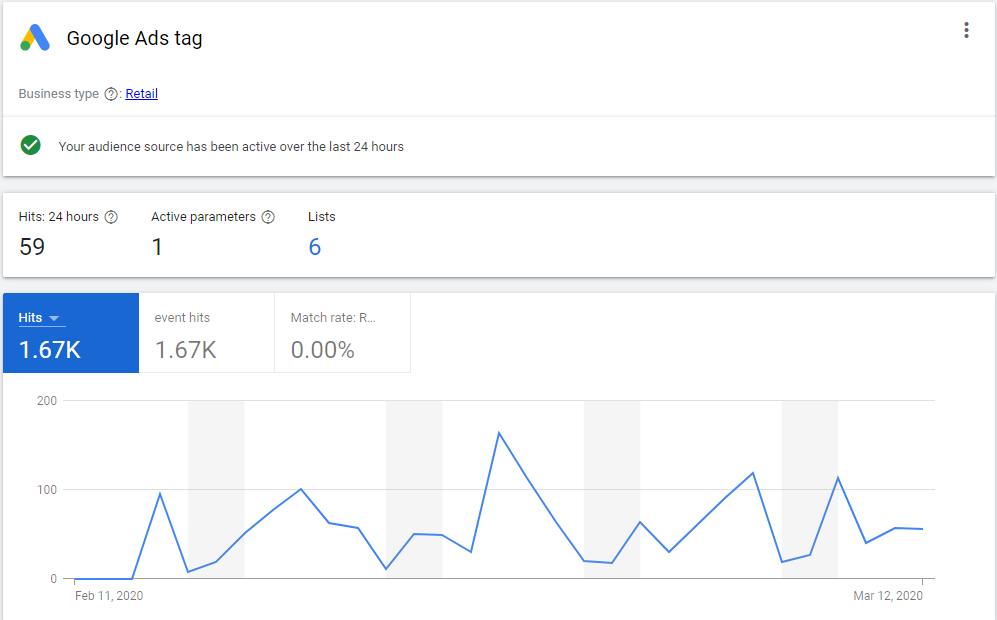The image size is (997, 620).
Task: Click the Lists label
Action: 322,217
